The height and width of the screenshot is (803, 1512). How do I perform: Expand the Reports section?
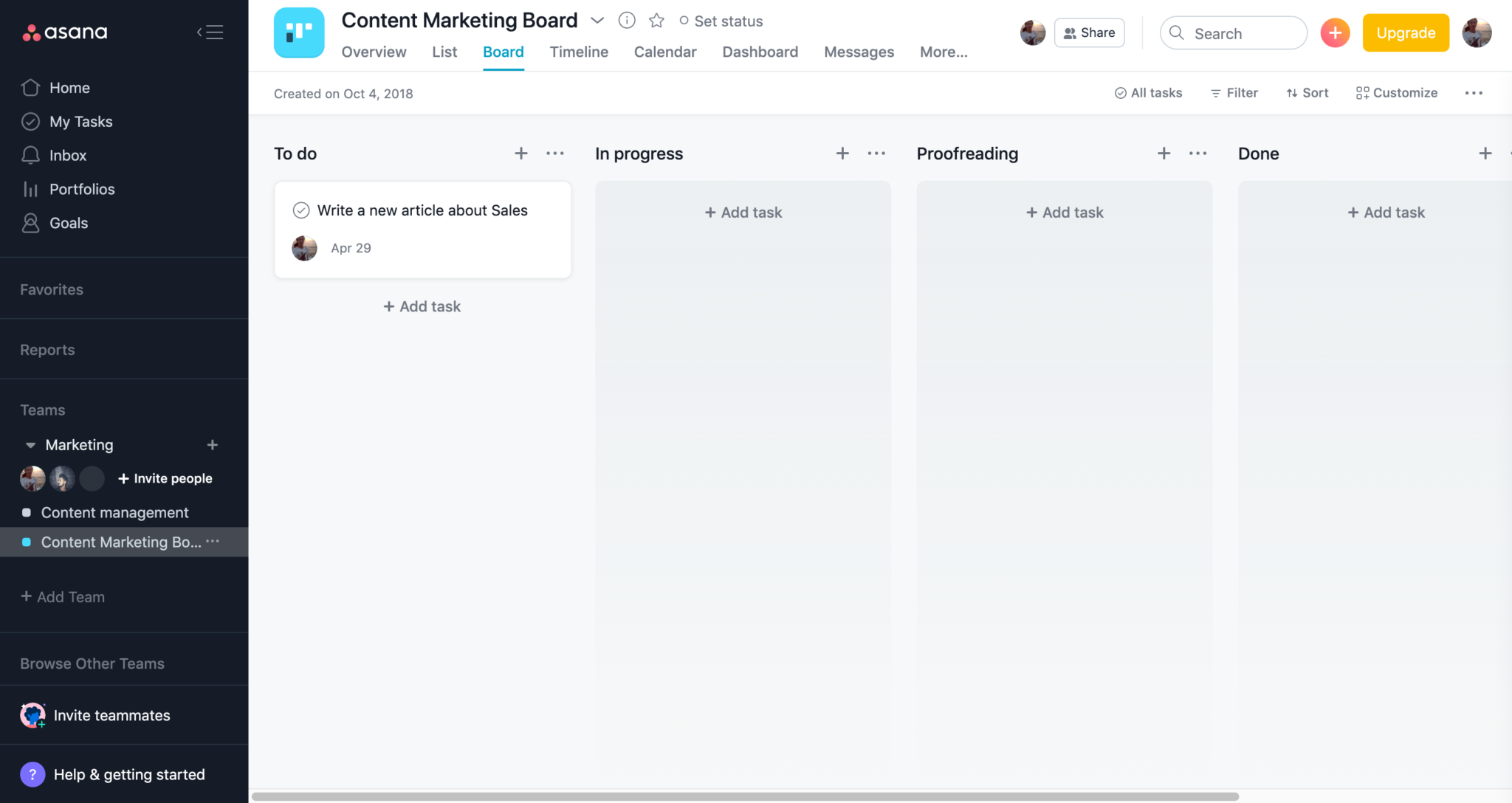tap(47, 351)
